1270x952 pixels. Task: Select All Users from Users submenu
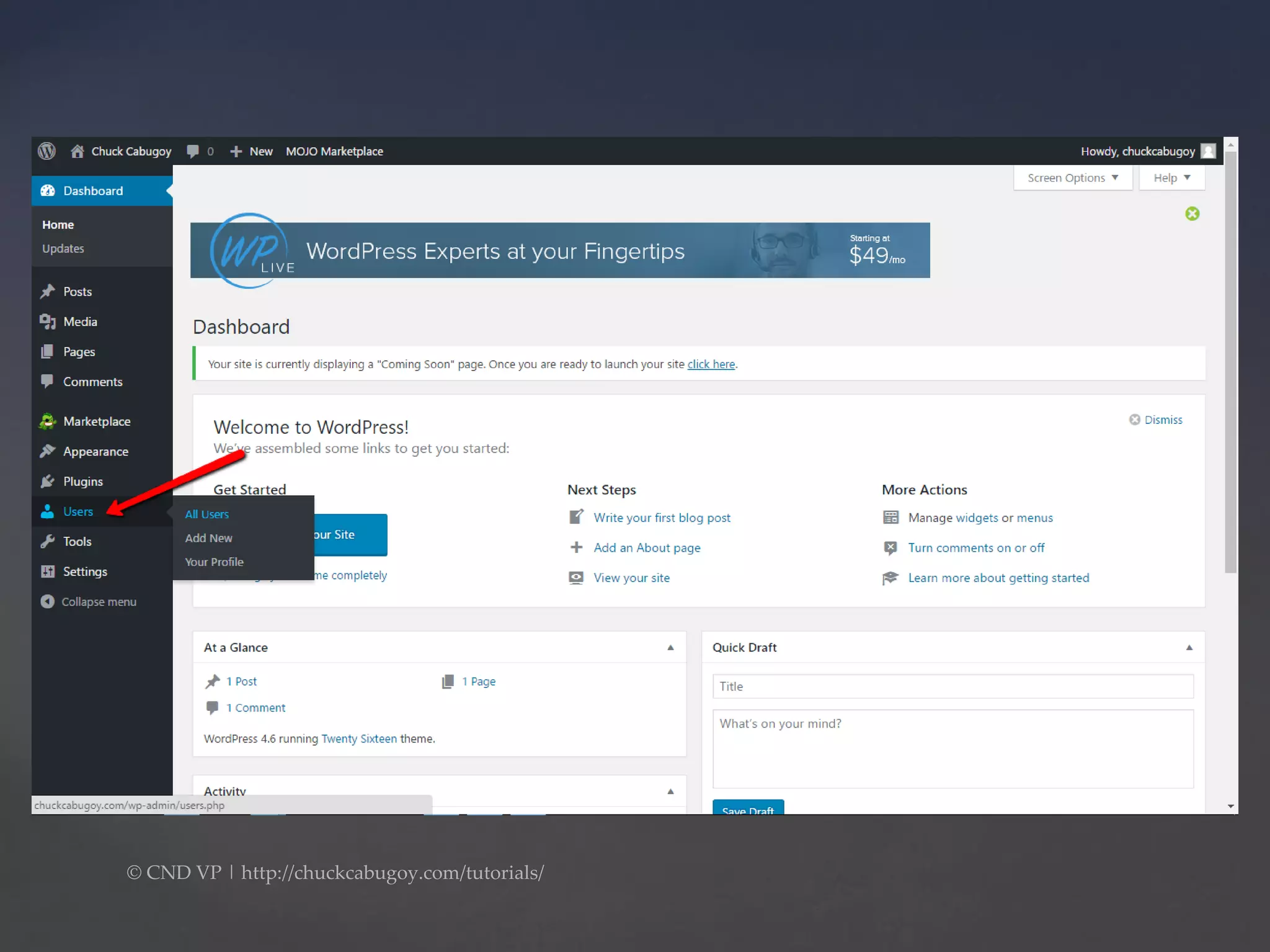(207, 514)
